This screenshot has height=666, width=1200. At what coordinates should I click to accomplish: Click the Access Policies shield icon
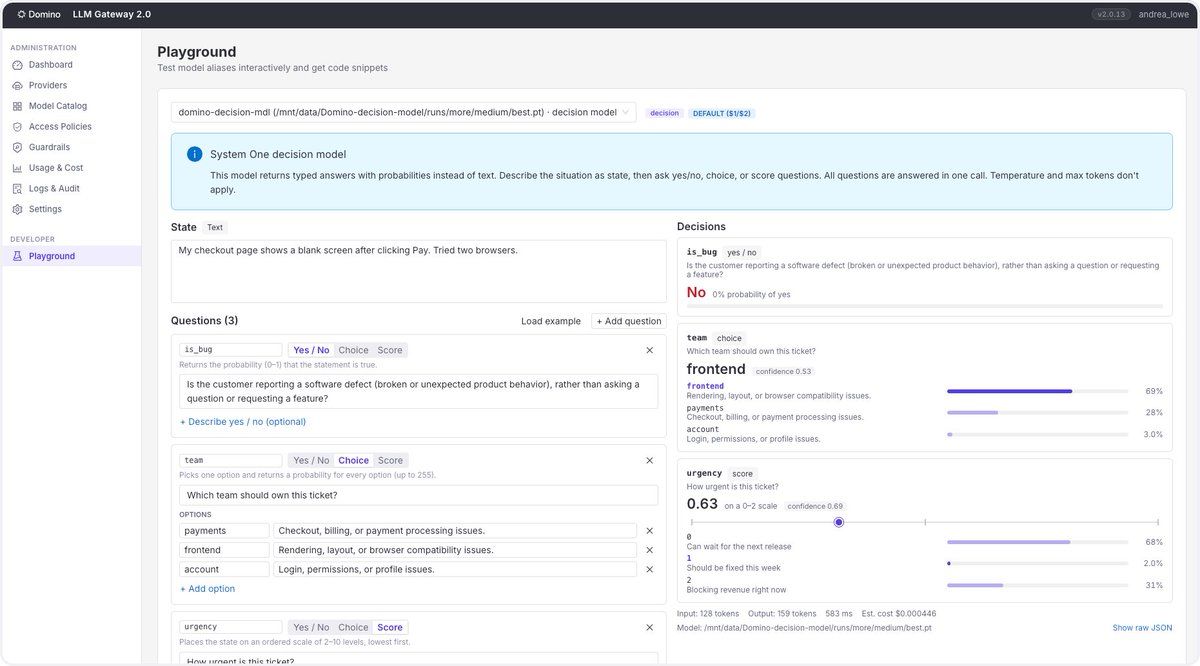coord(18,127)
